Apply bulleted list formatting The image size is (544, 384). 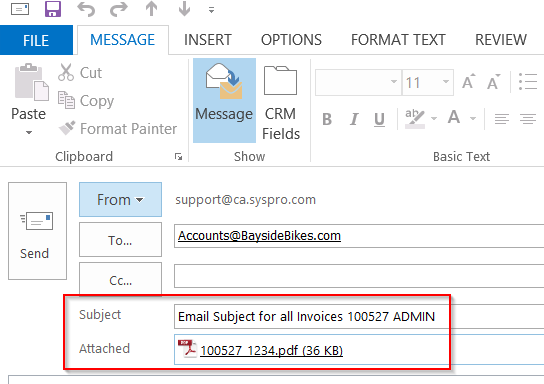pos(528,82)
